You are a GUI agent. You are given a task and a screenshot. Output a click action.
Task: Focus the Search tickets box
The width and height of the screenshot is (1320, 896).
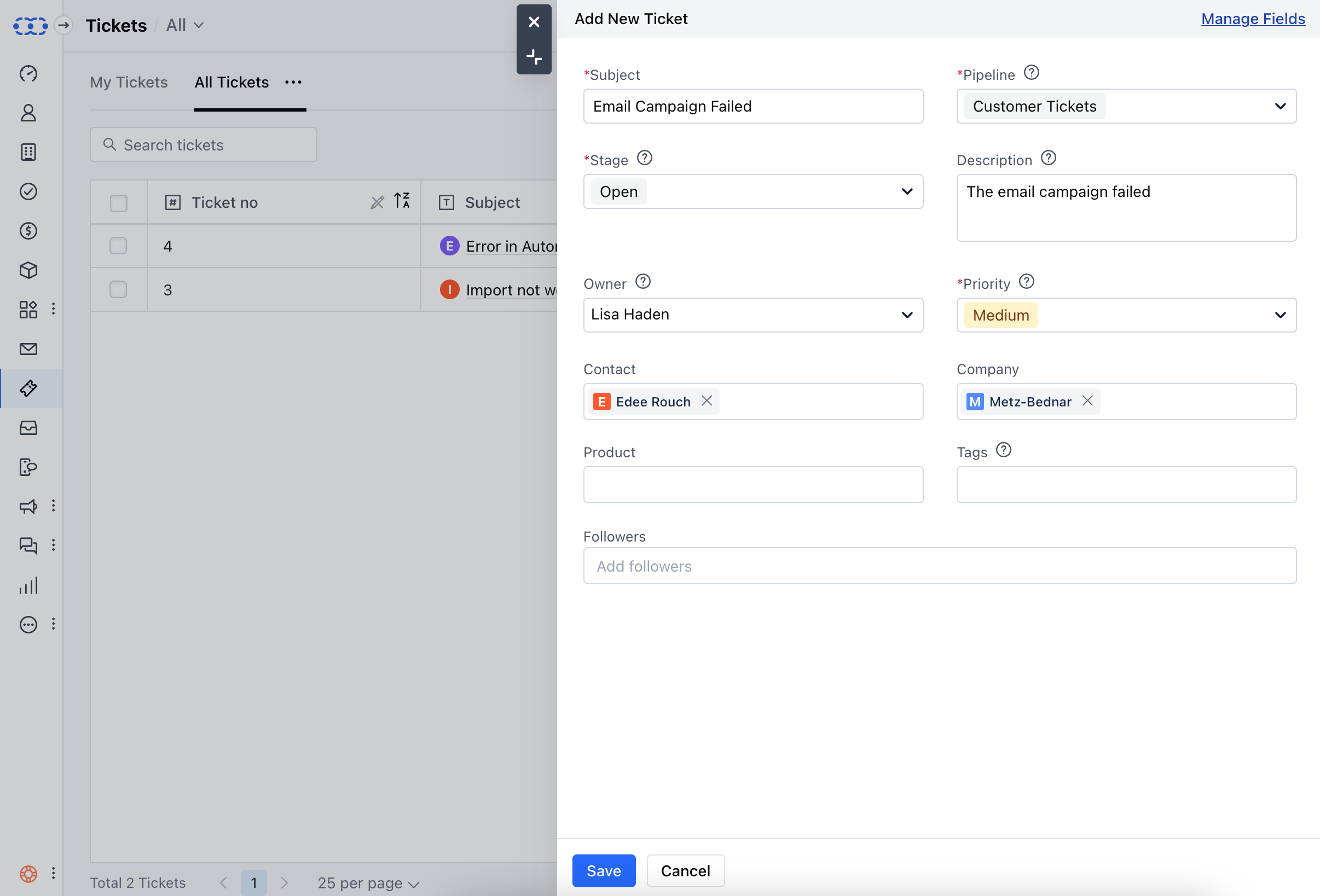(x=204, y=145)
